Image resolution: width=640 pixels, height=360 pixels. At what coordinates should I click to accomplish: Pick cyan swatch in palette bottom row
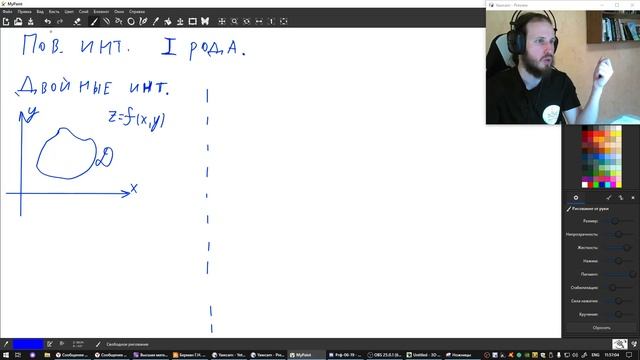[607, 185]
